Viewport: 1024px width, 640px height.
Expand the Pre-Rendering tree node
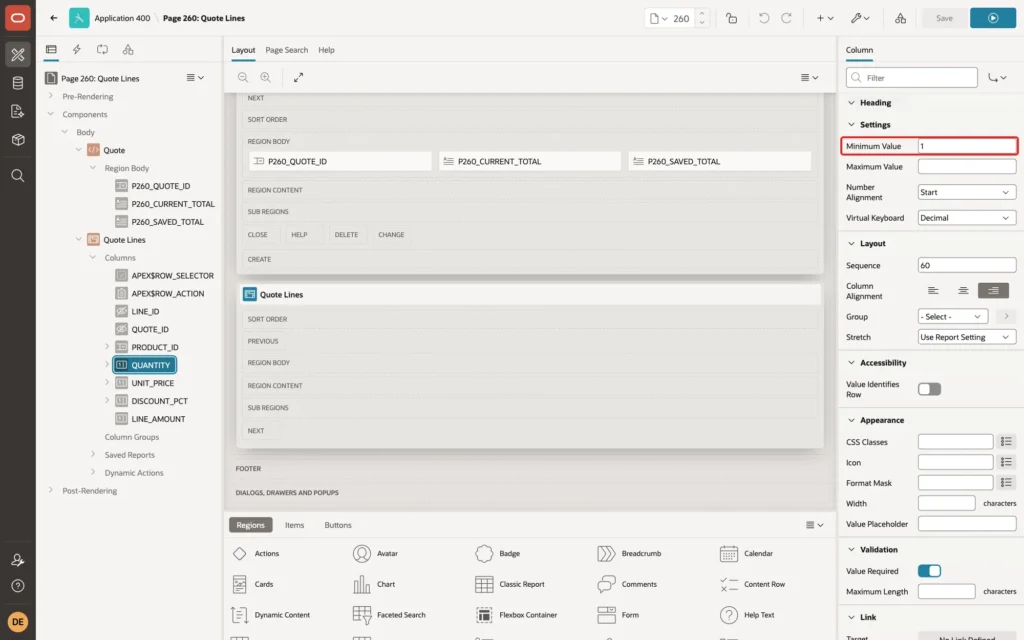tap(51, 96)
